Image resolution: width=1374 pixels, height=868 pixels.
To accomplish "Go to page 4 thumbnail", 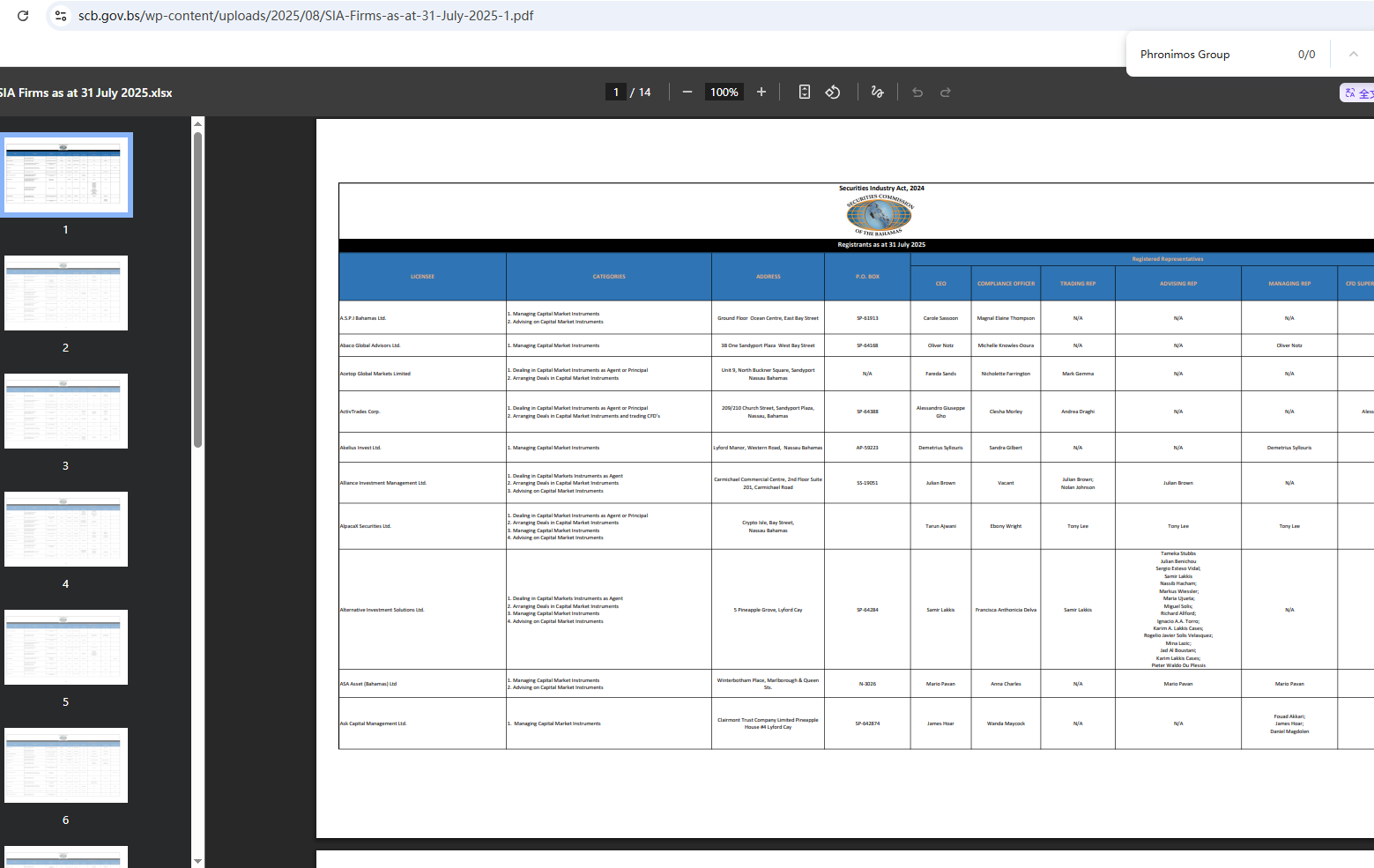I will pos(66,530).
